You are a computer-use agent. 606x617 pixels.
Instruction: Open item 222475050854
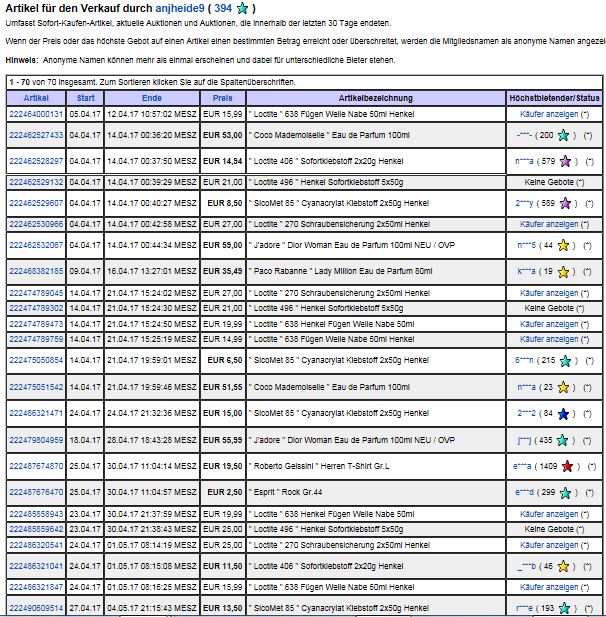[x=36, y=360]
